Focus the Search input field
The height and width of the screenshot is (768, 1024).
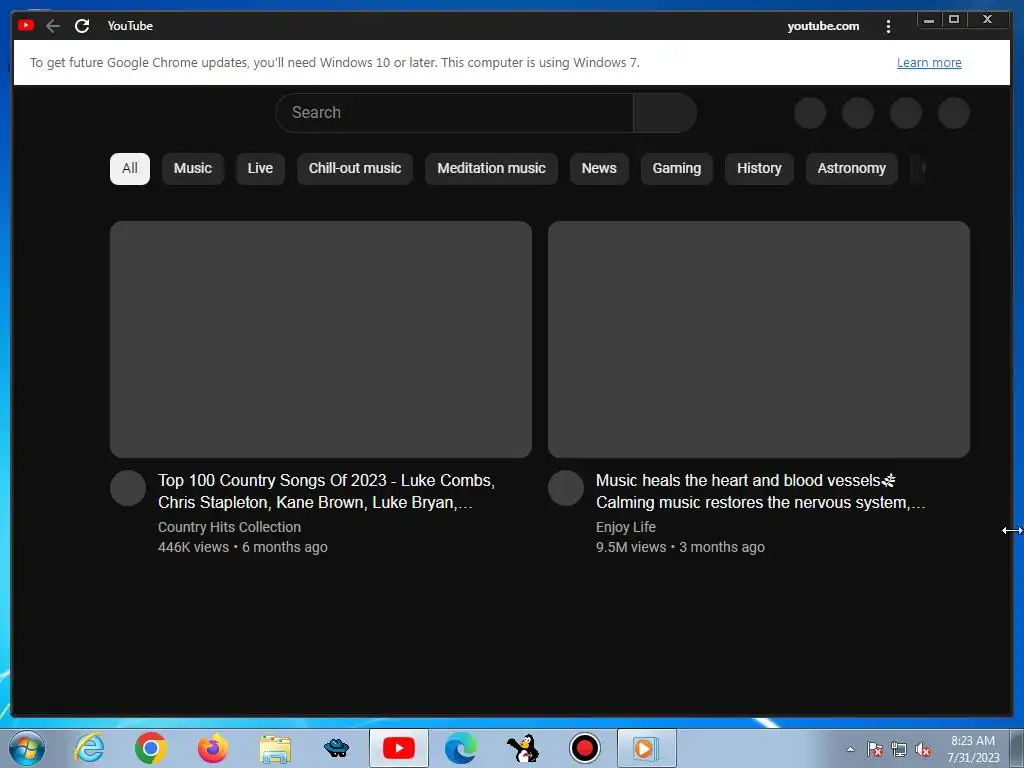pyautogui.click(x=455, y=113)
